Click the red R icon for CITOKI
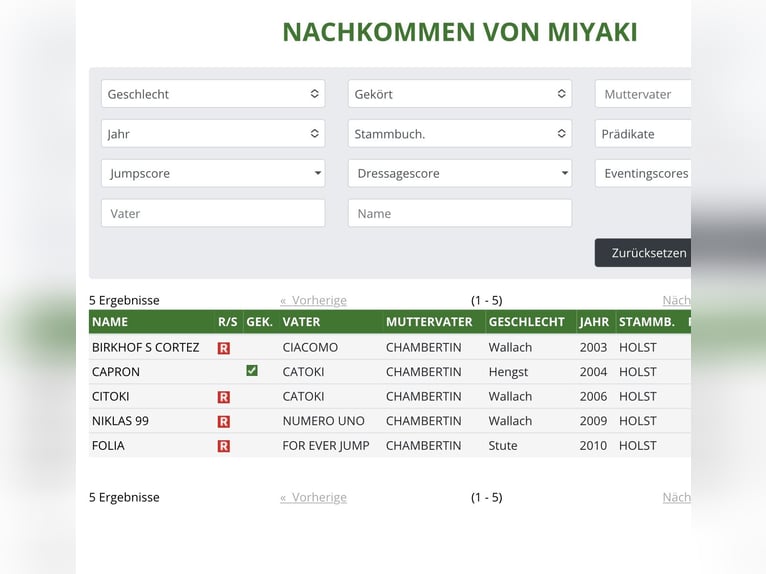 pyautogui.click(x=224, y=397)
